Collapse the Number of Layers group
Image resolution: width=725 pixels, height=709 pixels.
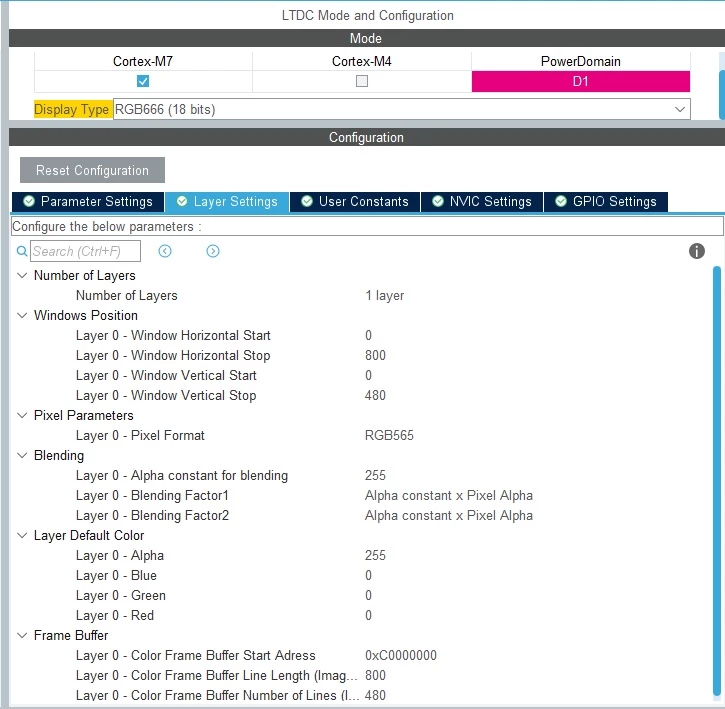22,275
